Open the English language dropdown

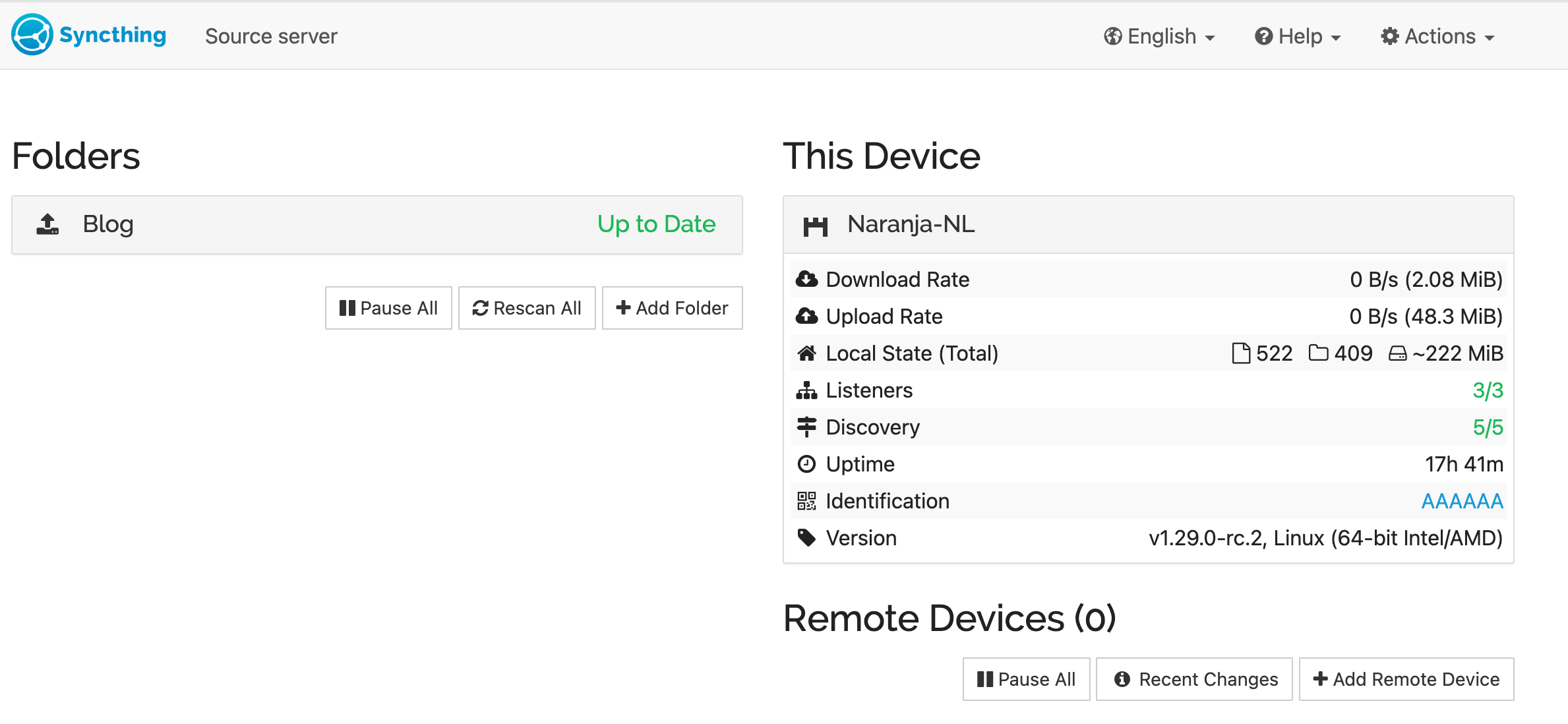pos(1160,36)
